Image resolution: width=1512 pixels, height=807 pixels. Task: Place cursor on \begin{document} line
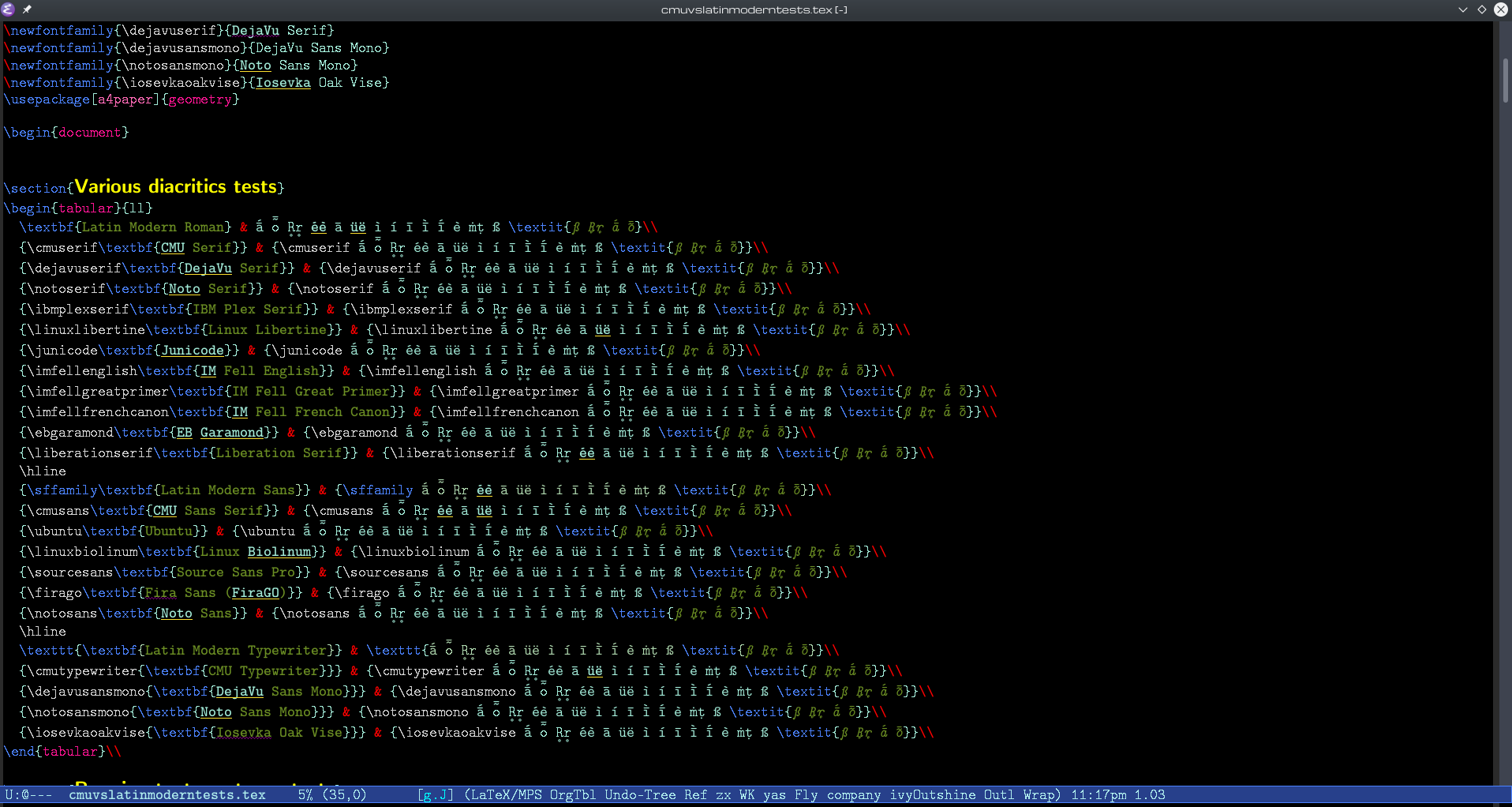click(66, 133)
